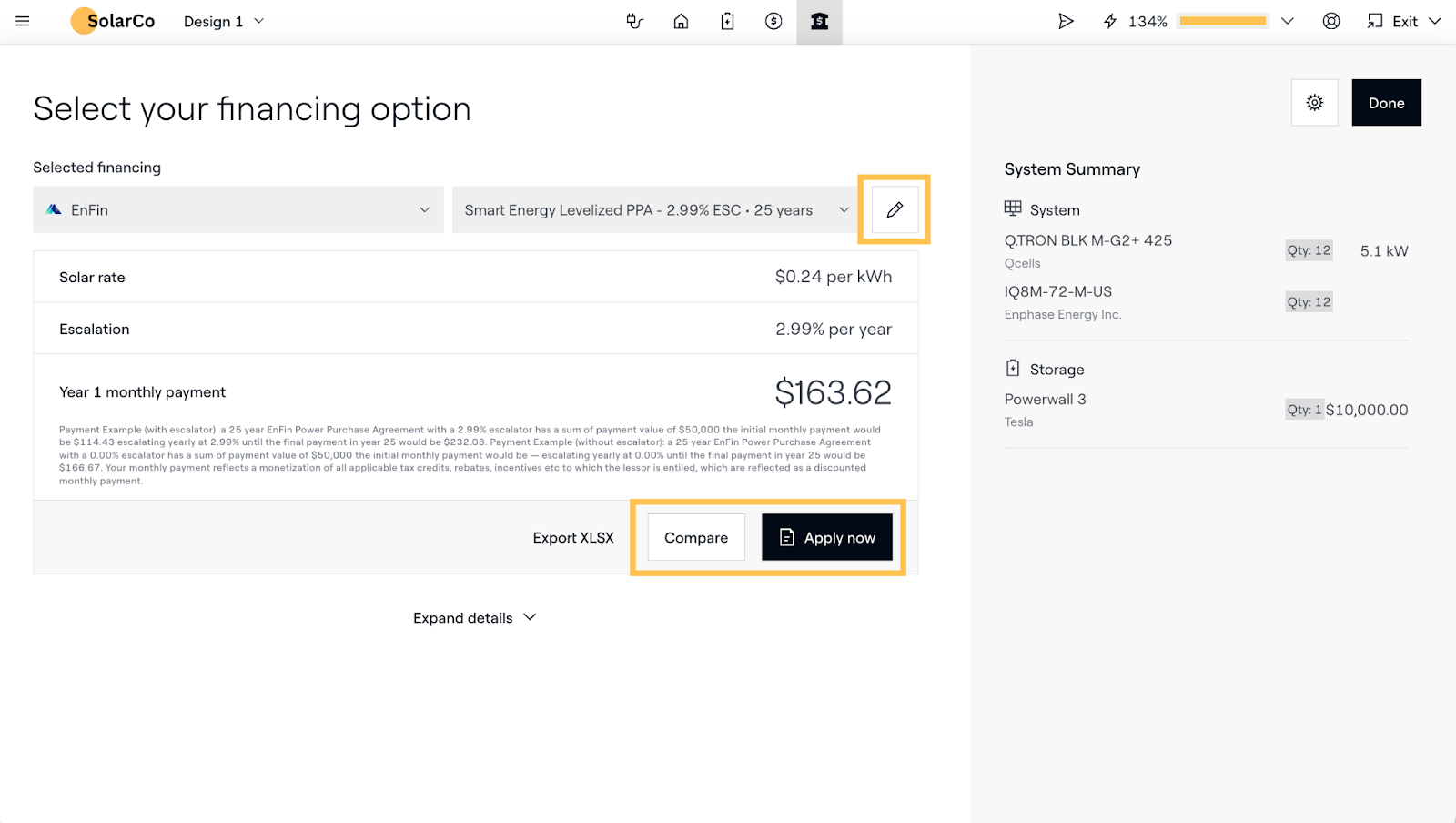This screenshot has height=823, width=1456.
Task: Click Expand details
Action: [474, 618]
